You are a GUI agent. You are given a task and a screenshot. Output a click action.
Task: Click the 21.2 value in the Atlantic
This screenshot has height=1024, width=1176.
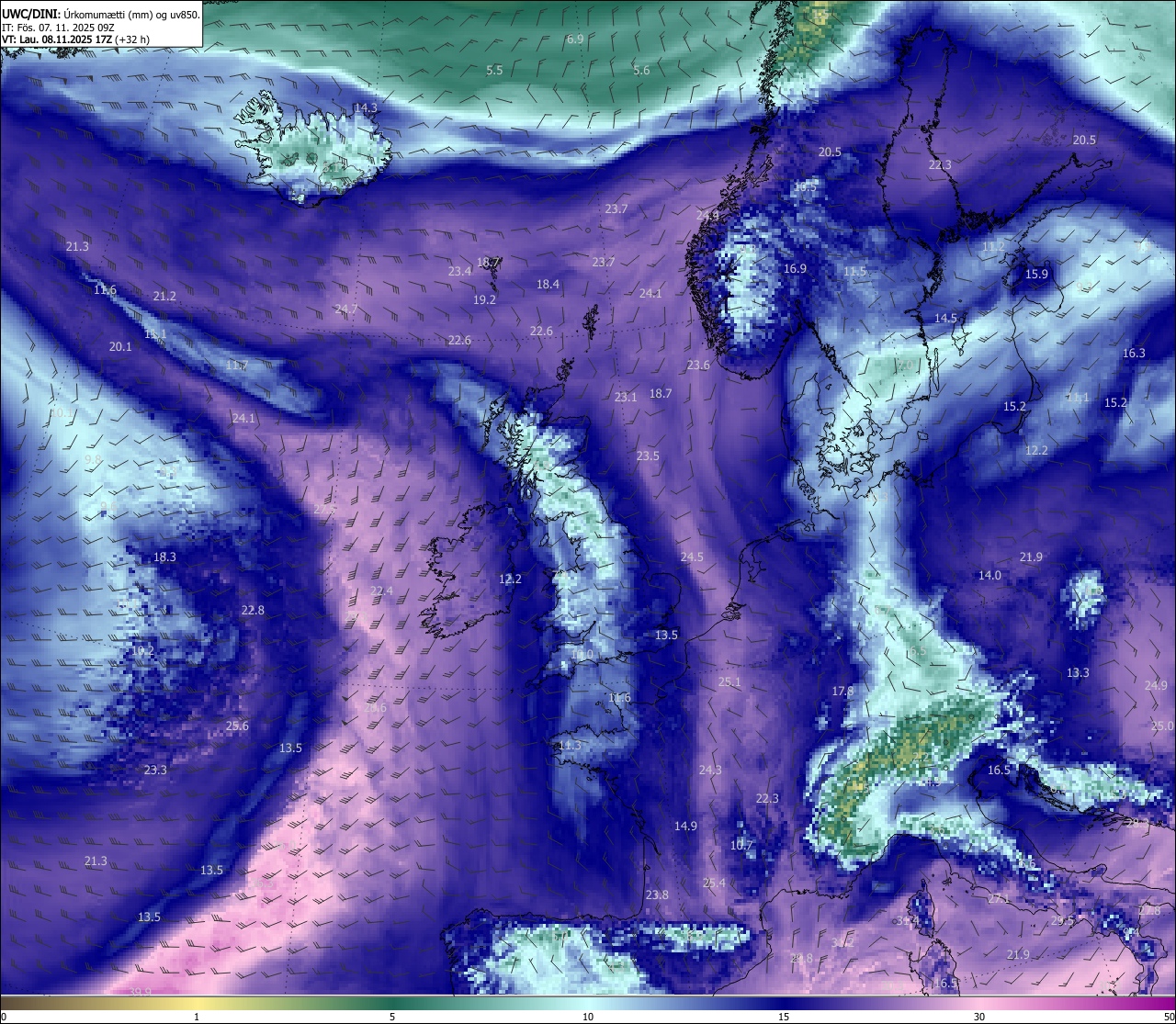click(x=164, y=297)
